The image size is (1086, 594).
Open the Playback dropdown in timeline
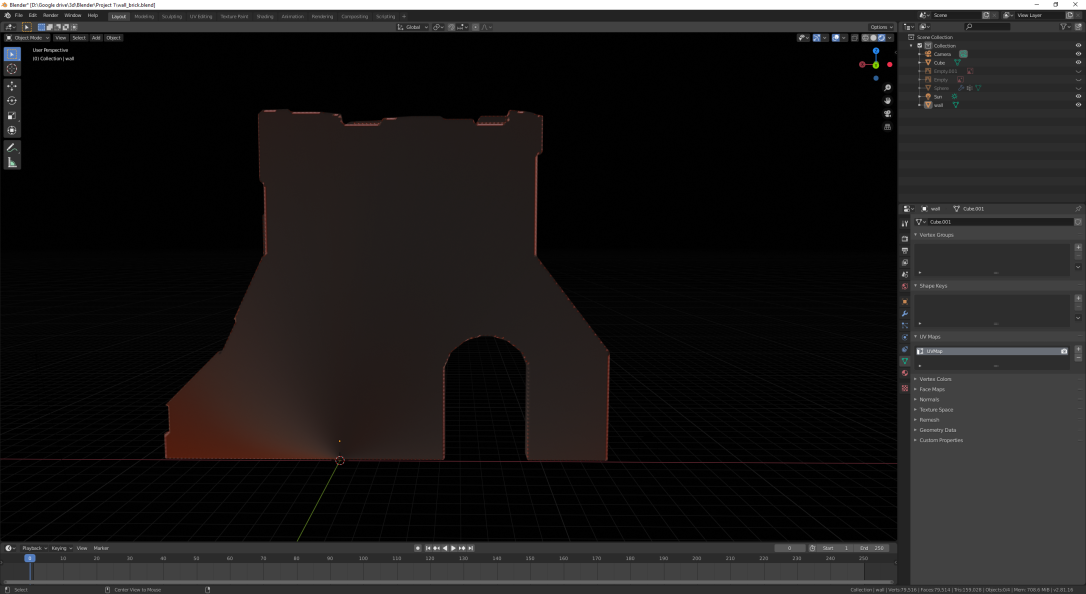[34, 548]
